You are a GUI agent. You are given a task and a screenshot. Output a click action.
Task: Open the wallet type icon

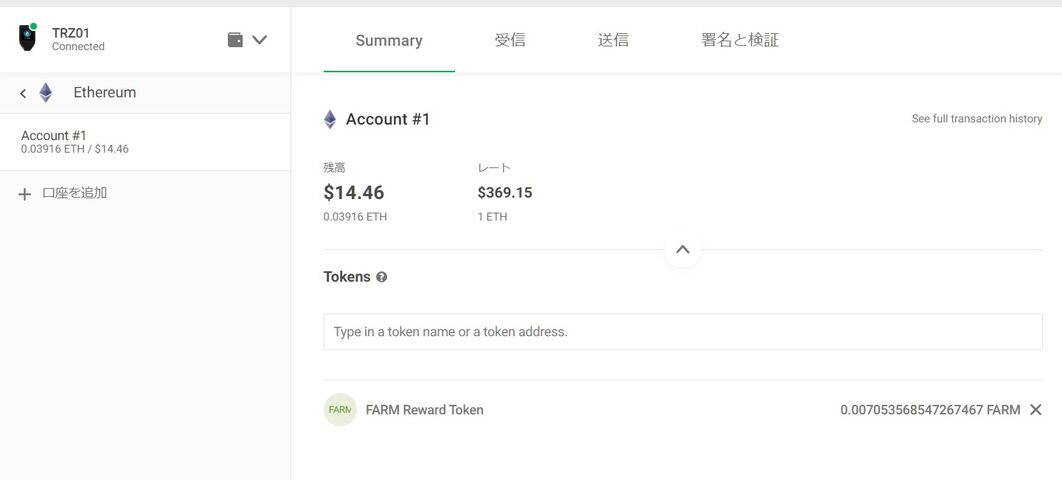(235, 40)
